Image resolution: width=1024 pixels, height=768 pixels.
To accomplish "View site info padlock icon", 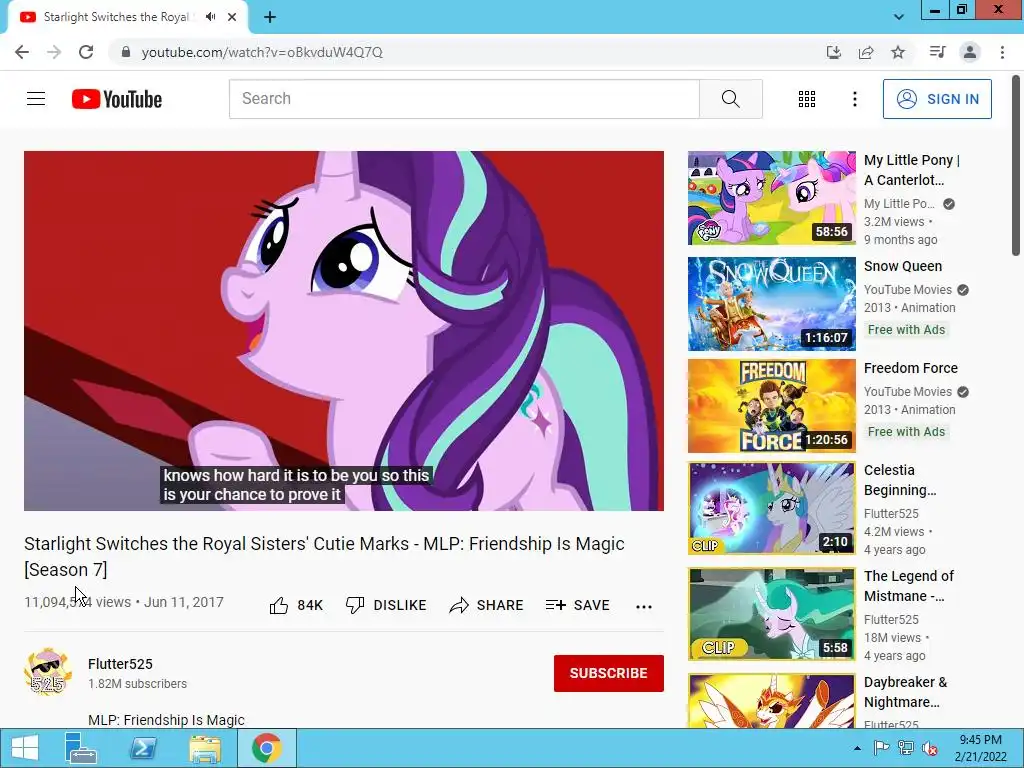I will tap(126, 52).
